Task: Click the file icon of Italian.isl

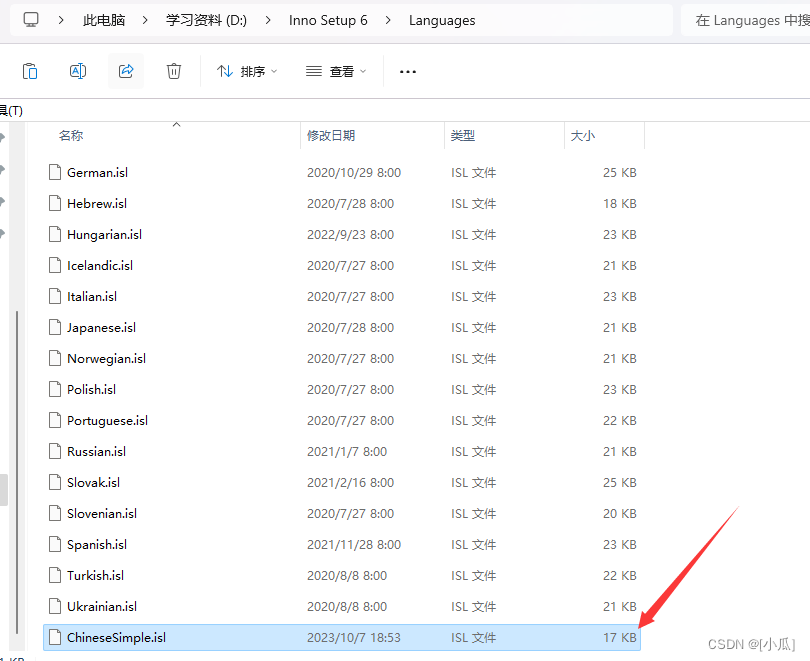Action: point(55,296)
